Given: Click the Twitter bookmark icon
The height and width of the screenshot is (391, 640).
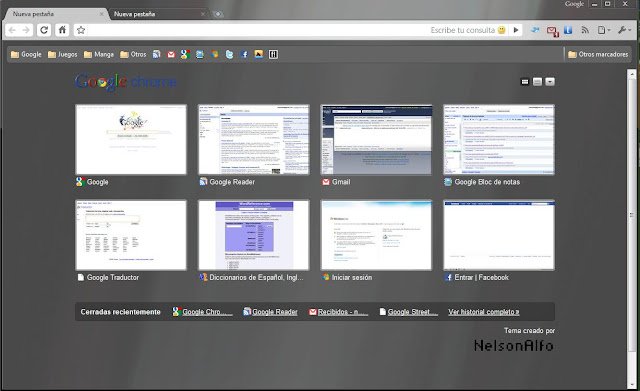Looking at the screenshot, I should 229,54.
